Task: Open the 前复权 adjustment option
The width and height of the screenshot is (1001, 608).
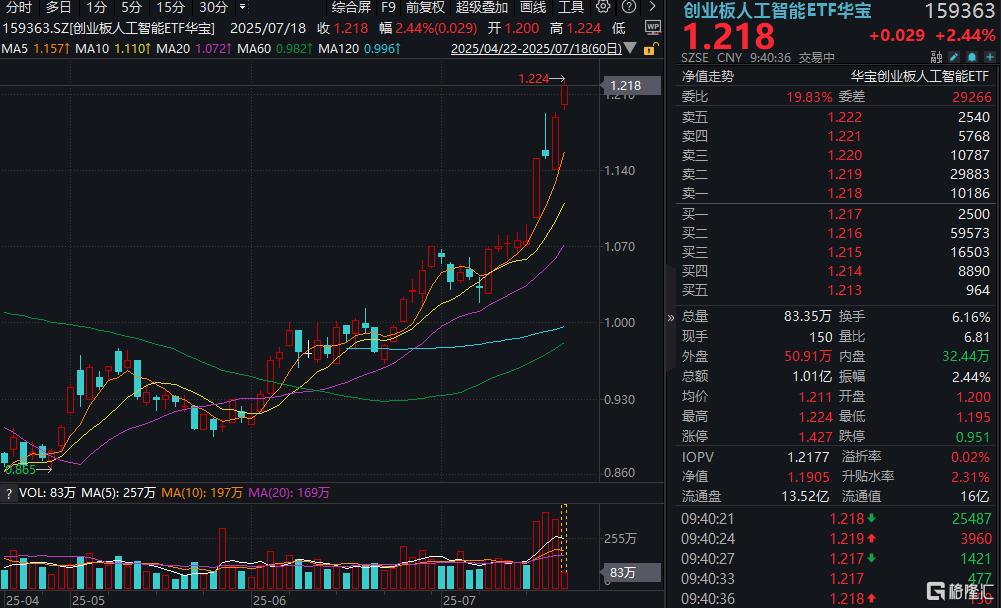Action: coord(425,7)
